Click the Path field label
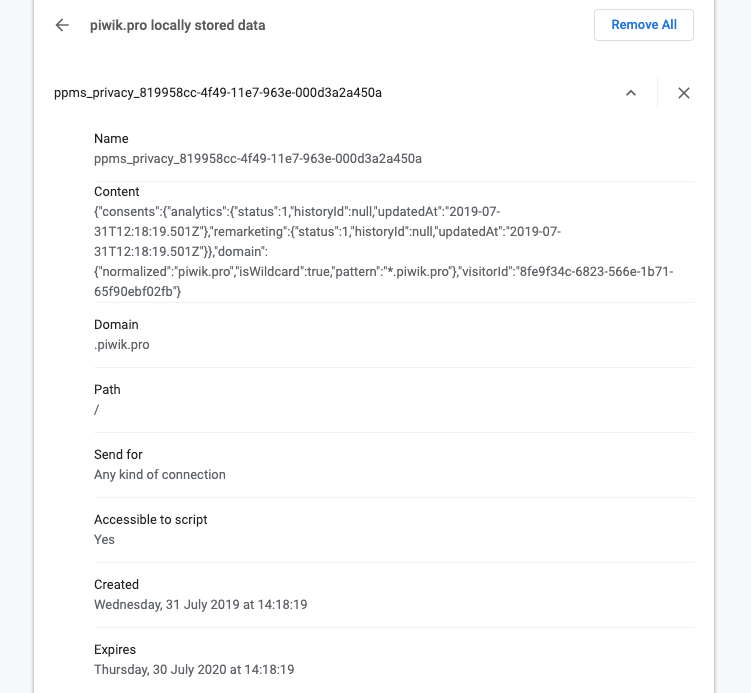 (107, 390)
